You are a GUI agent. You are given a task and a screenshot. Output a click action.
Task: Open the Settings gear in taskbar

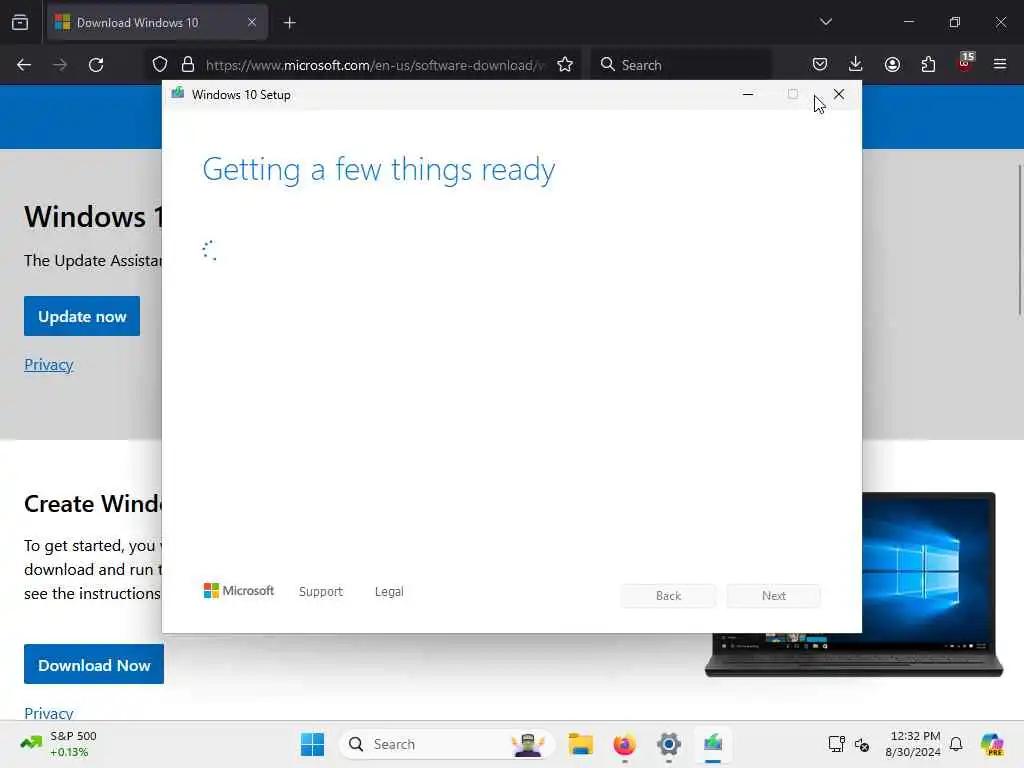pyautogui.click(x=669, y=744)
